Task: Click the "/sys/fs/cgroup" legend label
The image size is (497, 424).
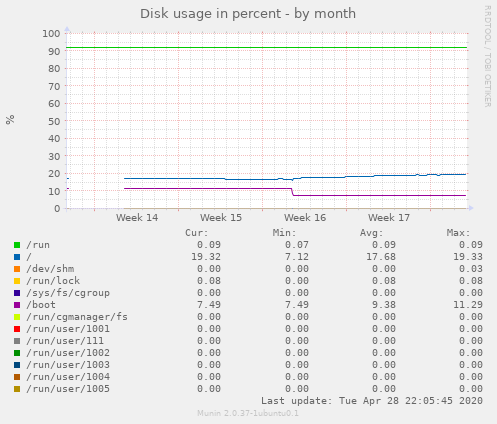Action: click(x=68, y=293)
